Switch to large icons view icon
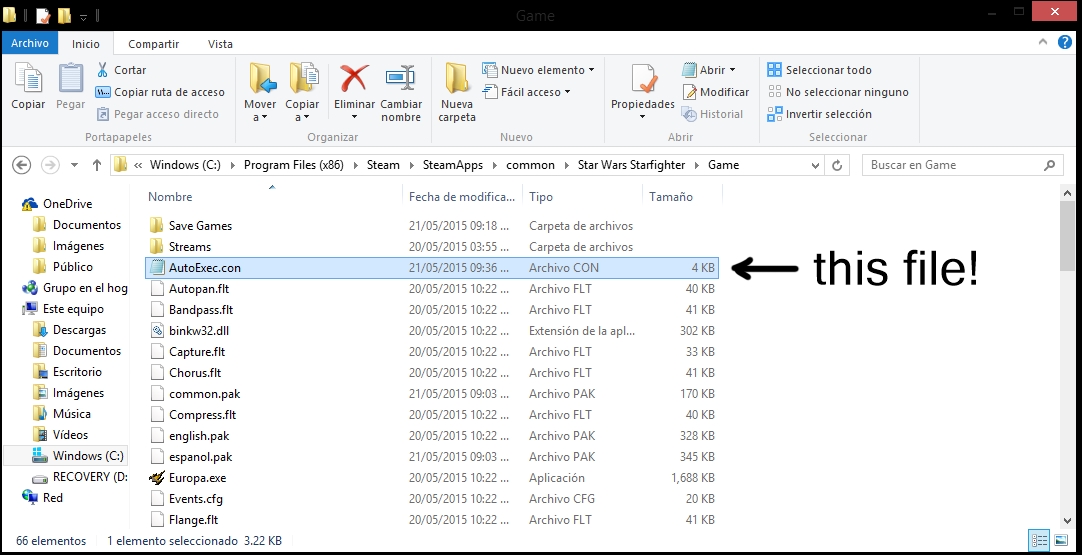Screen dimensions: 1082x555 click(x=1060, y=541)
